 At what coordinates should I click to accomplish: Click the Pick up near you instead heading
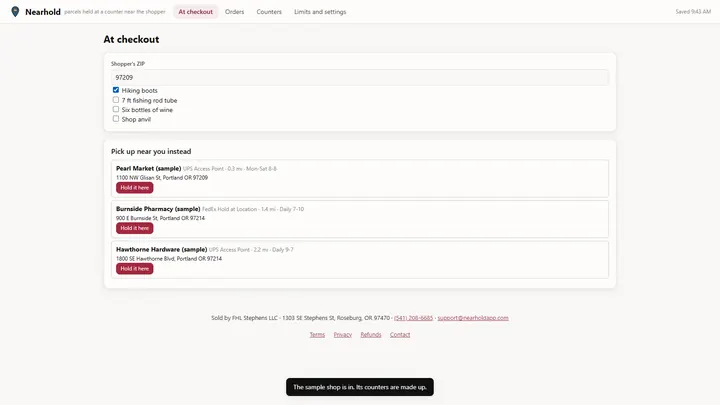(x=151, y=152)
